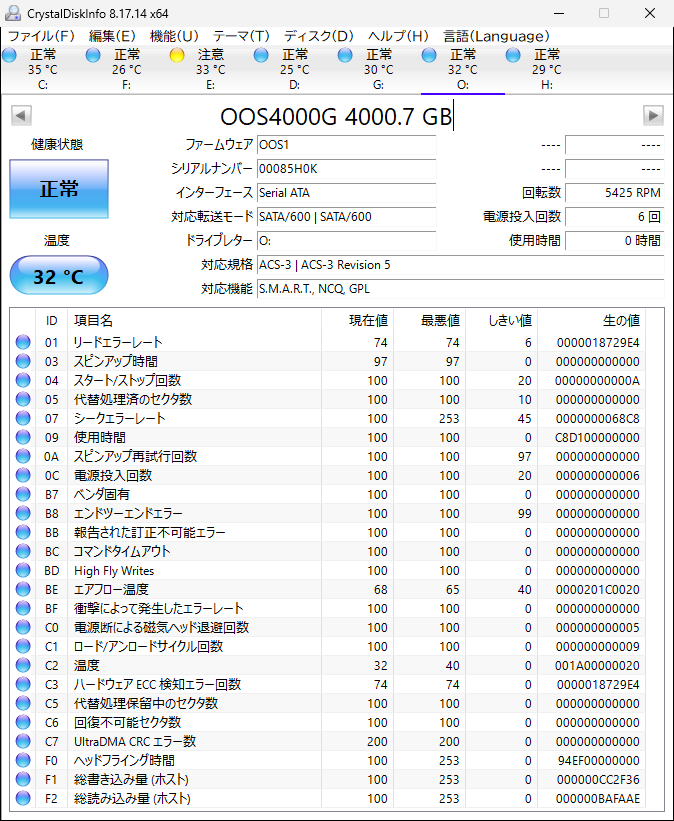Click the ファームウェア field showing OOS1

point(346,145)
